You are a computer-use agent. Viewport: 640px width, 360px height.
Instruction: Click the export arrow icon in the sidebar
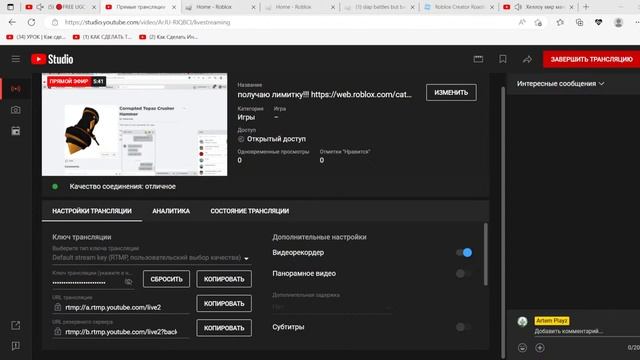16,325
